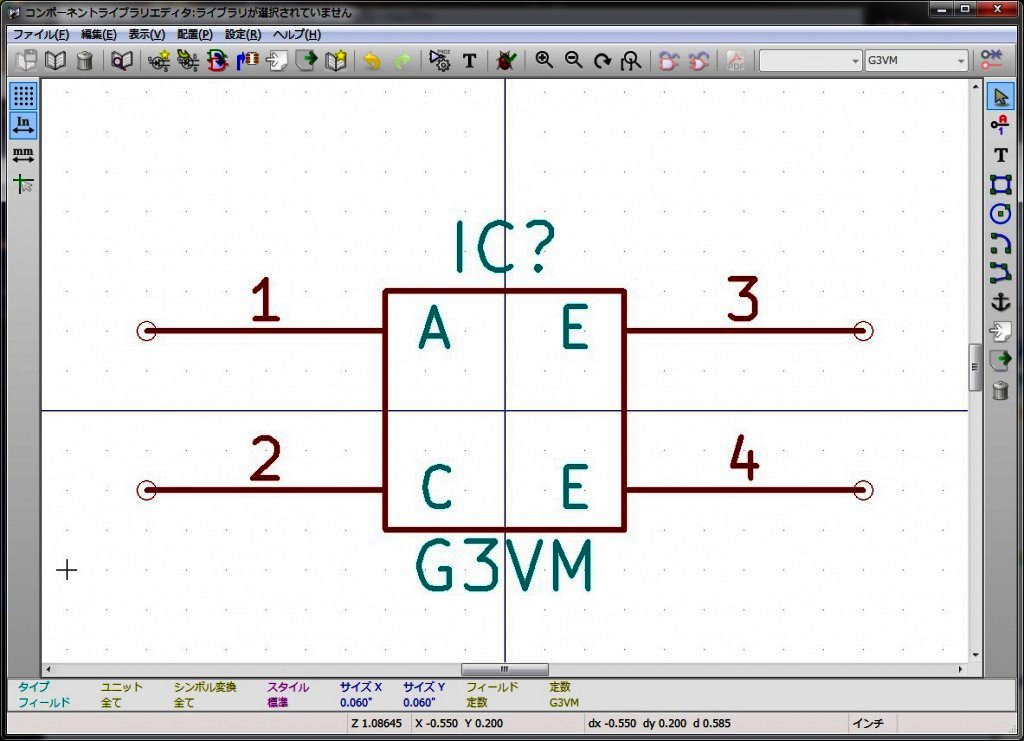
Task: Toggle the cursor shape button
Action: 24,184
